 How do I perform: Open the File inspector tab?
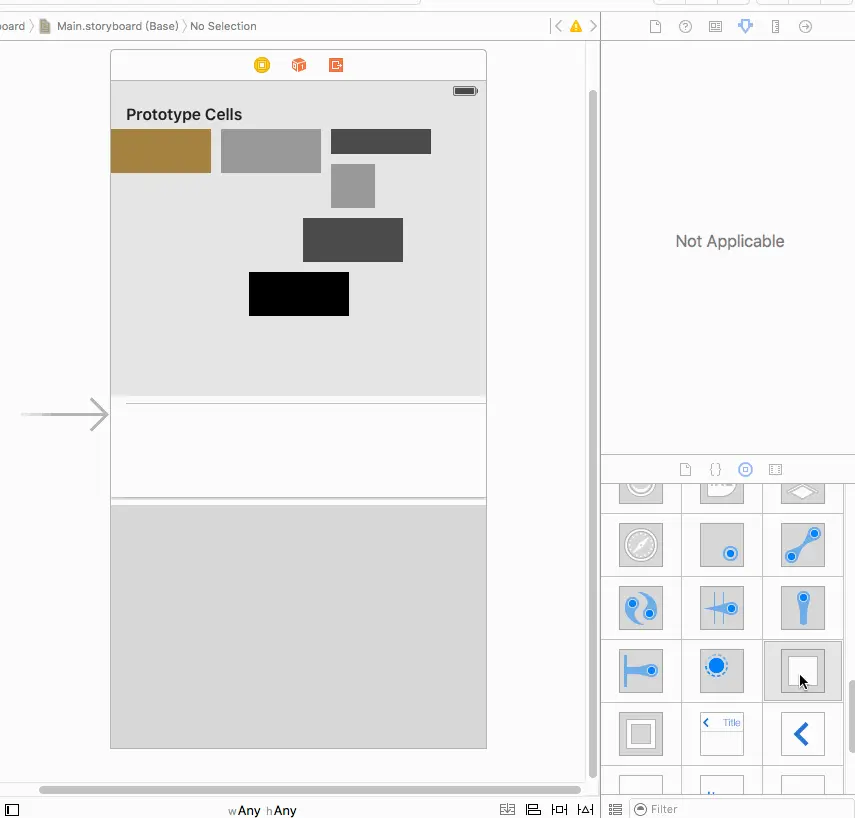(x=655, y=26)
